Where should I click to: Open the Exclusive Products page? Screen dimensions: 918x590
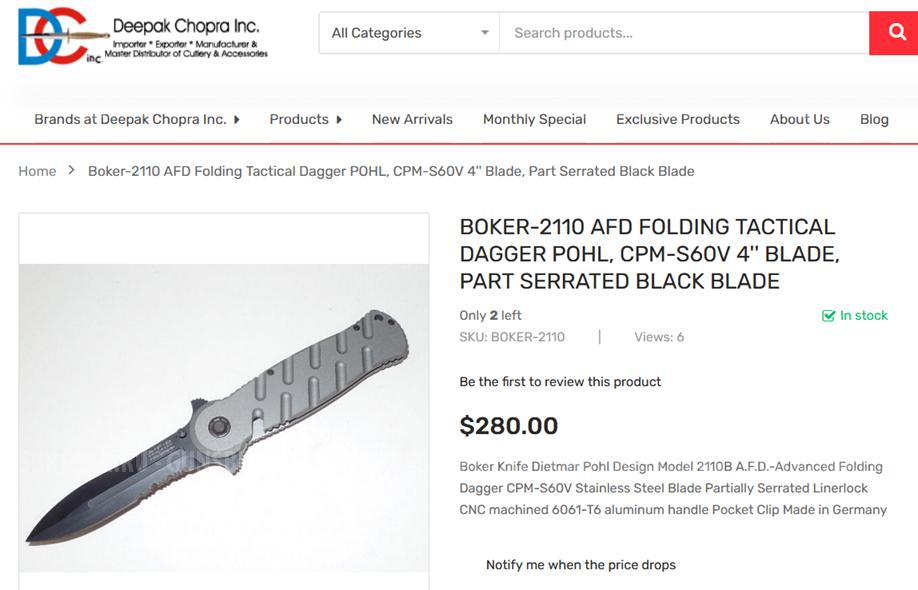677,119
